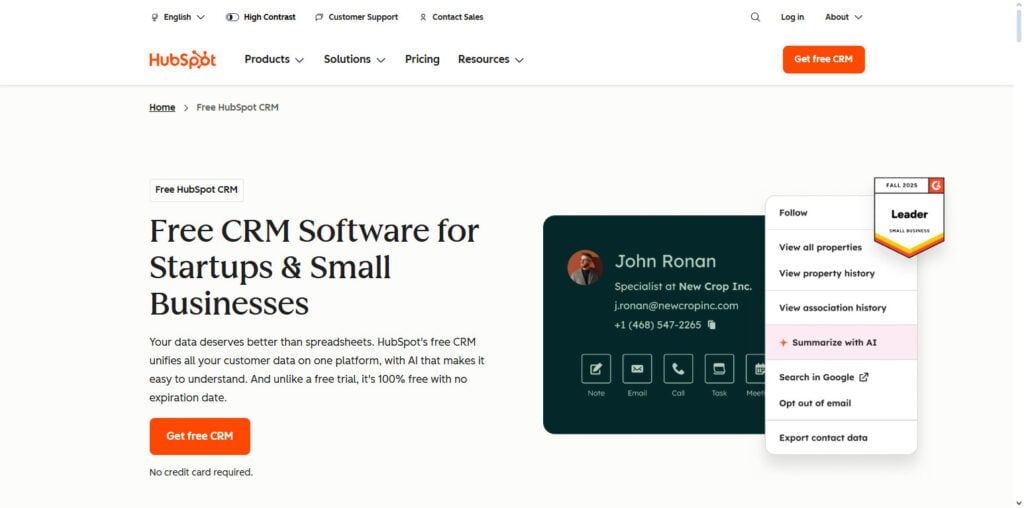The width and height of the screenshot is (1024, 508).
Task: Click the Email icon on contact card
Action: click(637, 369)
